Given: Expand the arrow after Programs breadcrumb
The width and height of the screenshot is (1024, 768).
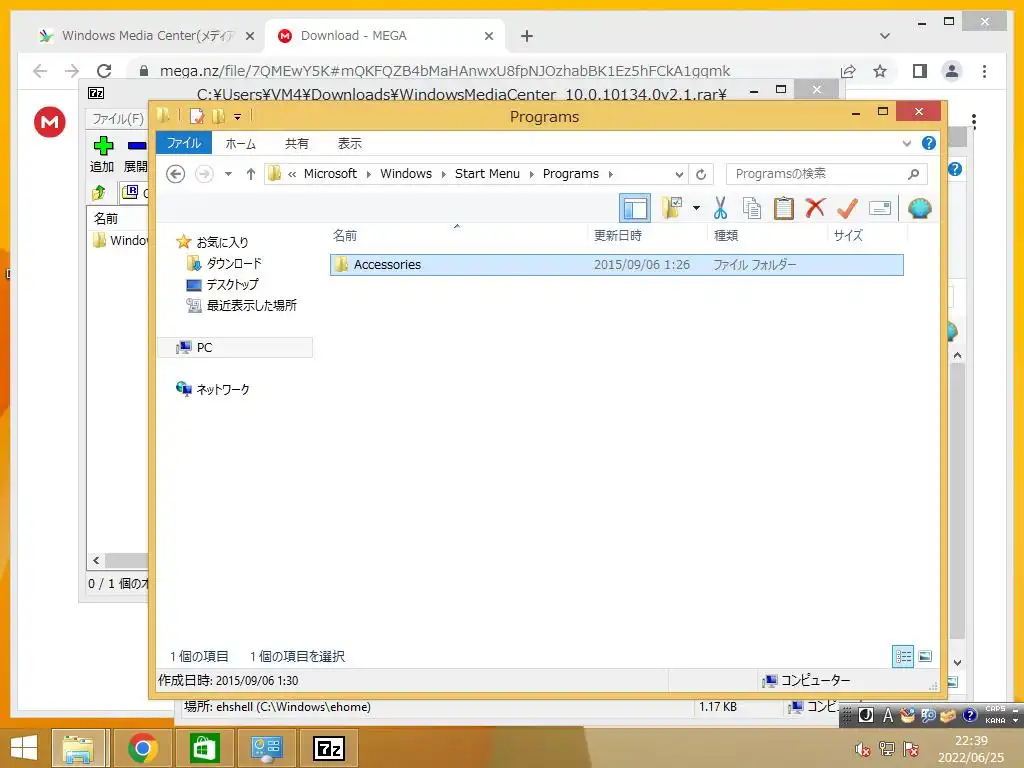Looking at the screenshot, I should click(611, 174).
